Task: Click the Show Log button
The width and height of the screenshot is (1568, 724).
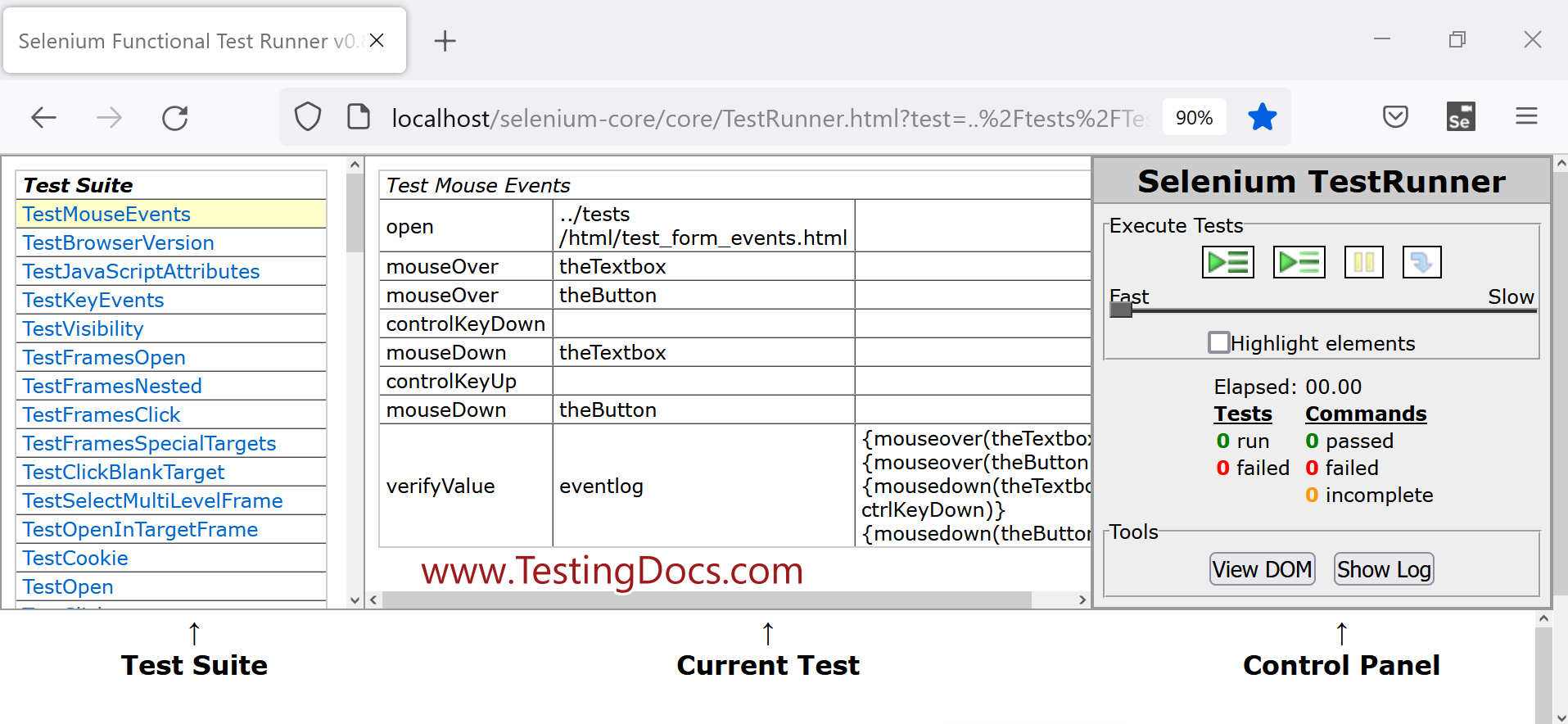Action: (x=1383, y=569)
